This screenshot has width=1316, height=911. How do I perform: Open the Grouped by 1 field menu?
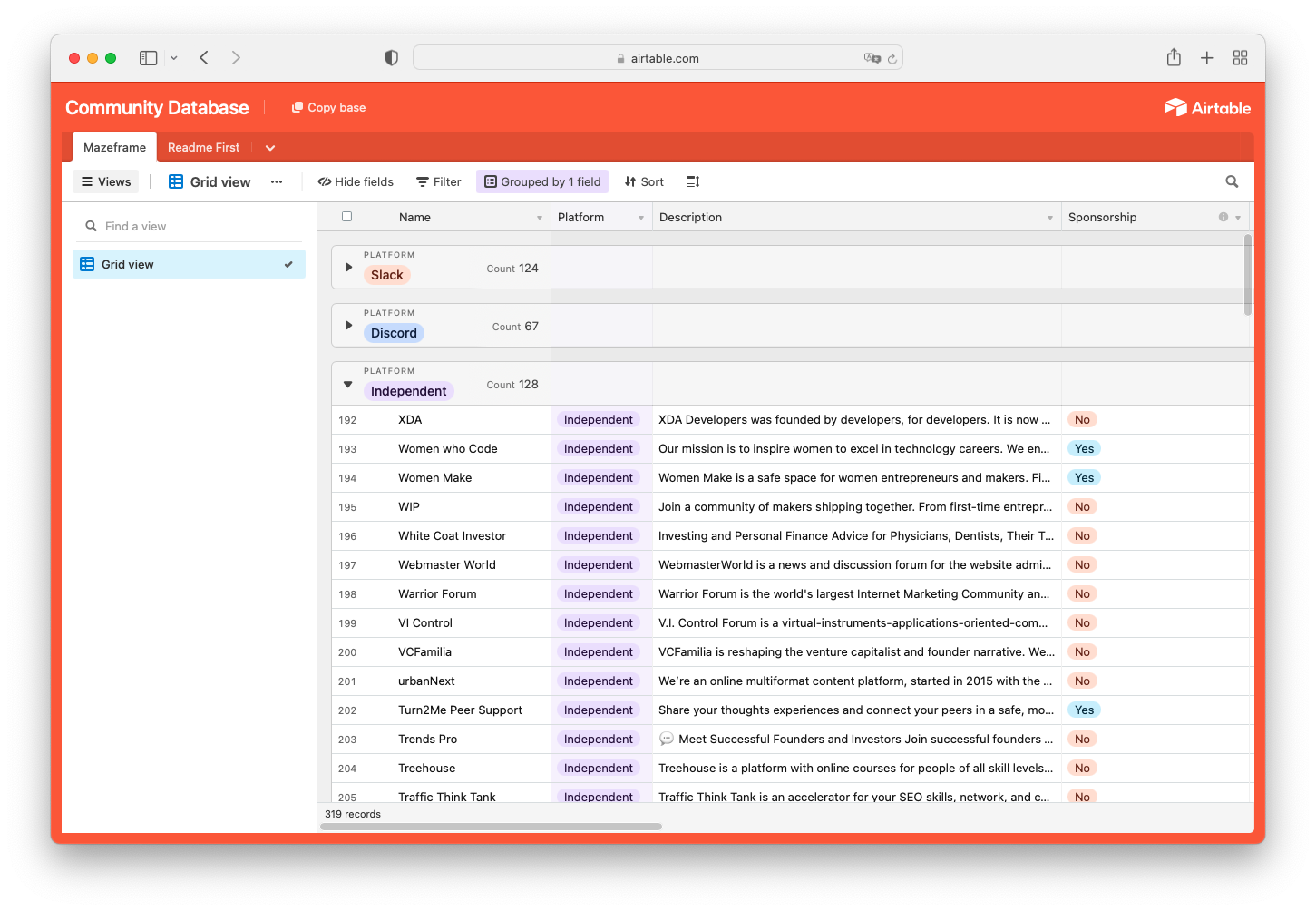[542, 181]
